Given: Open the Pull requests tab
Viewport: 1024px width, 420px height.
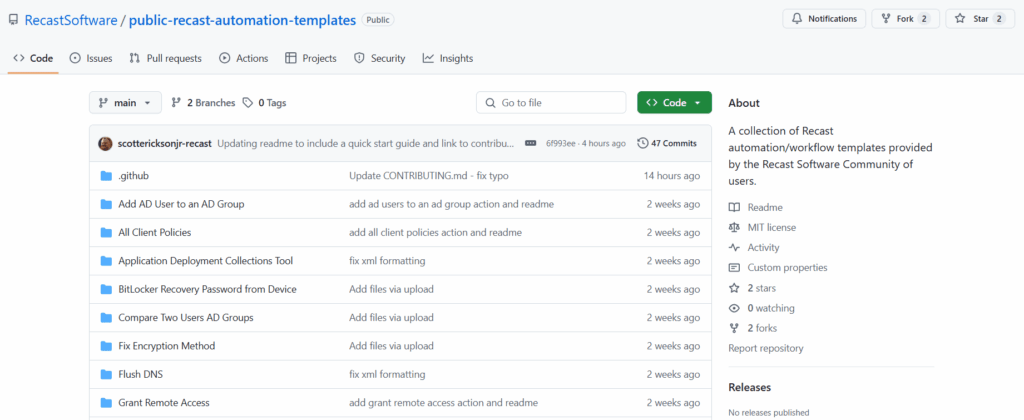Looking at the screenshot, I should pyautogui.click(x=165, y=58).
